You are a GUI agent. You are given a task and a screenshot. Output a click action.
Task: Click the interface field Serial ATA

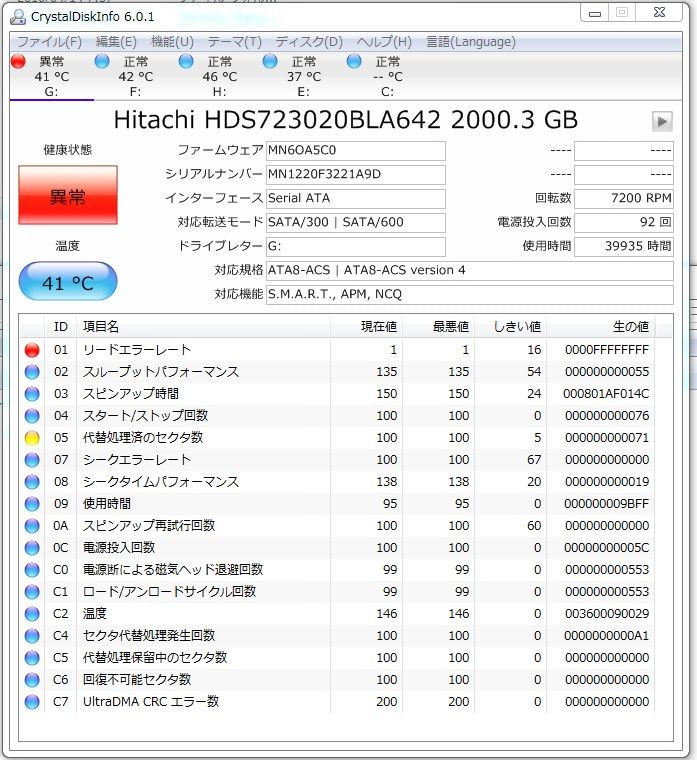pos(356,199)
